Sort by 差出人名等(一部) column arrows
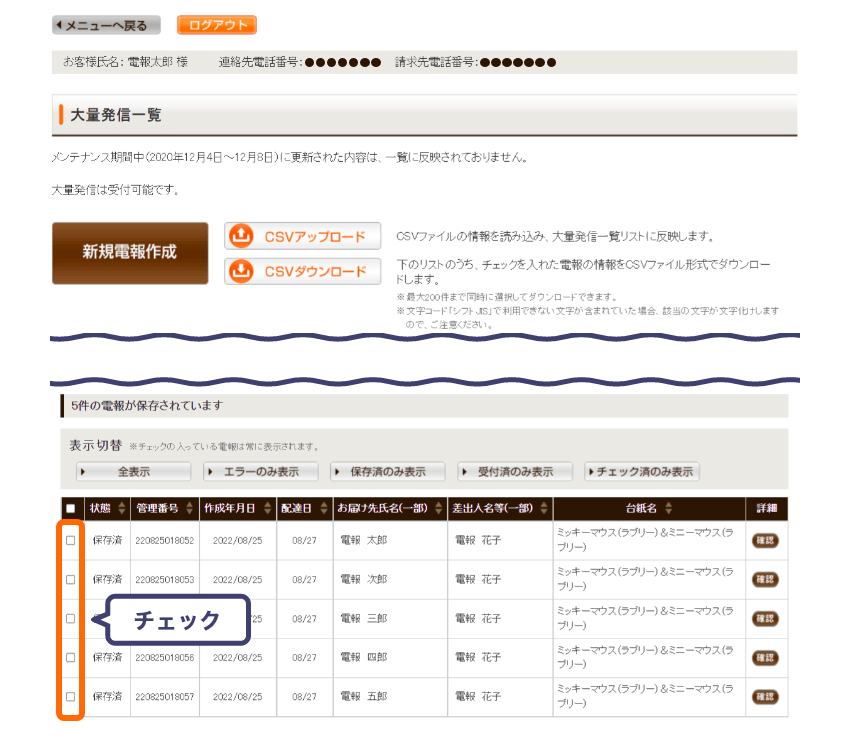This screenshot has height=740, width=850. pyautogui.click(x=544, y=508)
